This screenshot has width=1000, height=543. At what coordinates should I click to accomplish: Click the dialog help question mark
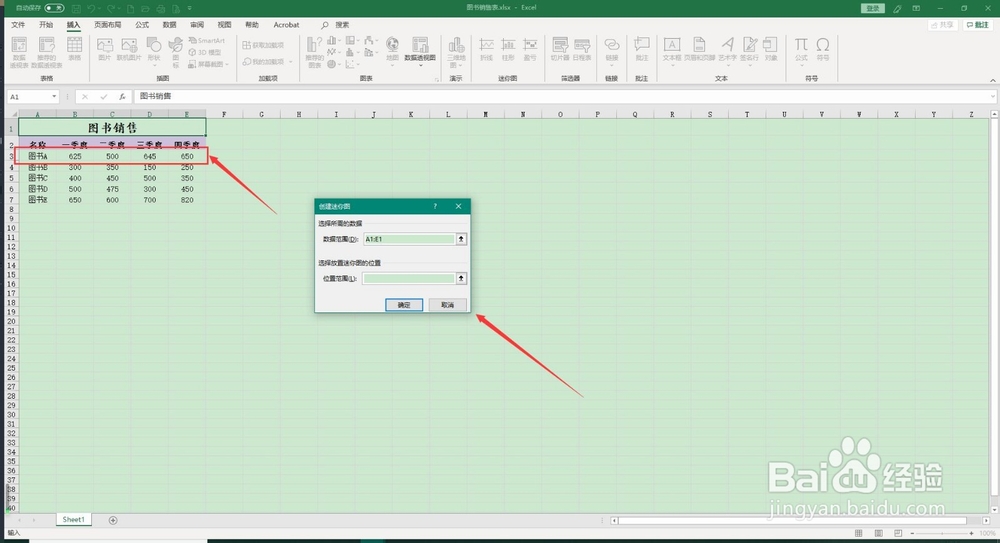[436, 206]
